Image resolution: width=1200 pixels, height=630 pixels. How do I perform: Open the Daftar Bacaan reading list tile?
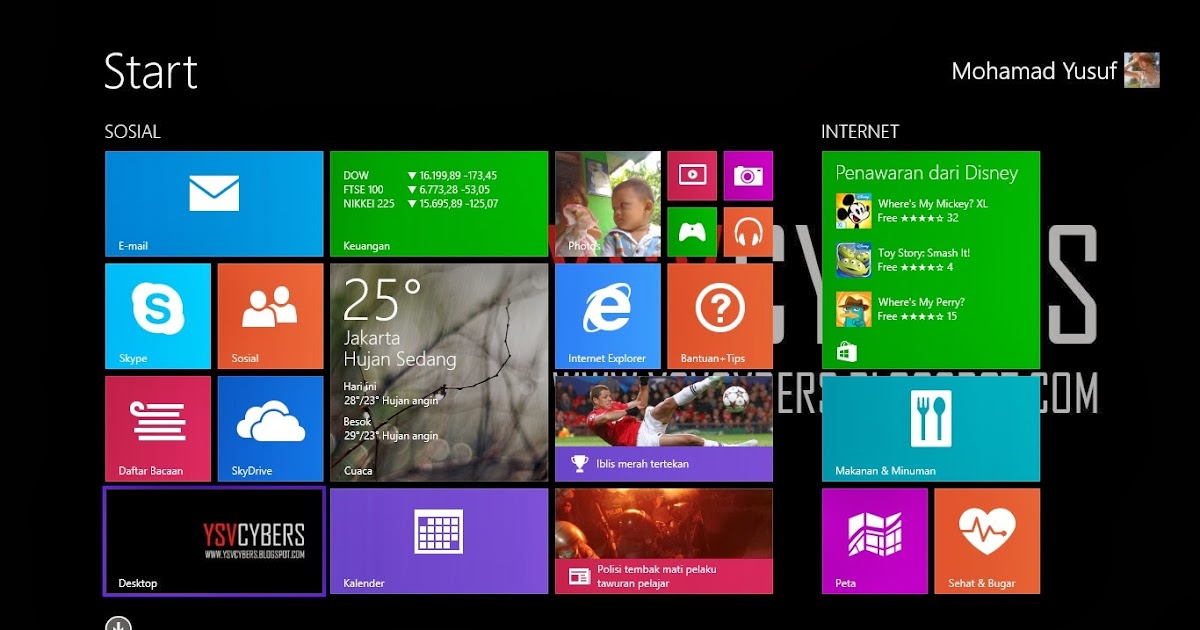click(158, 429)
